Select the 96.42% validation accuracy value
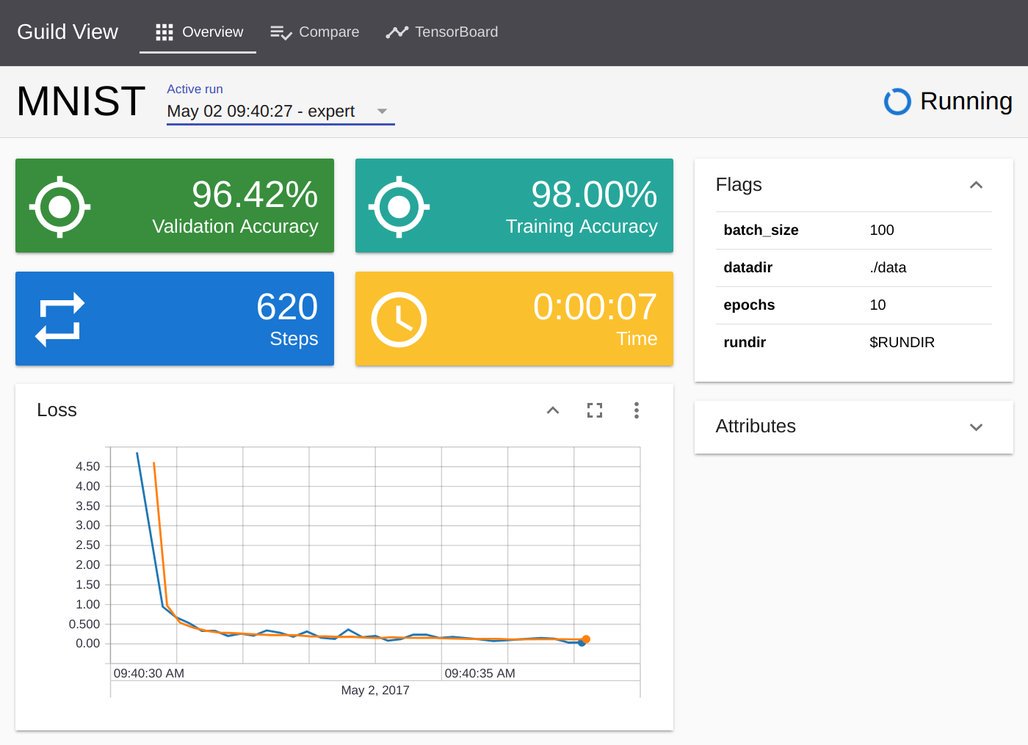Image resolution: width=1028 pixels, height=745 pixels. (x=254, y=194)
